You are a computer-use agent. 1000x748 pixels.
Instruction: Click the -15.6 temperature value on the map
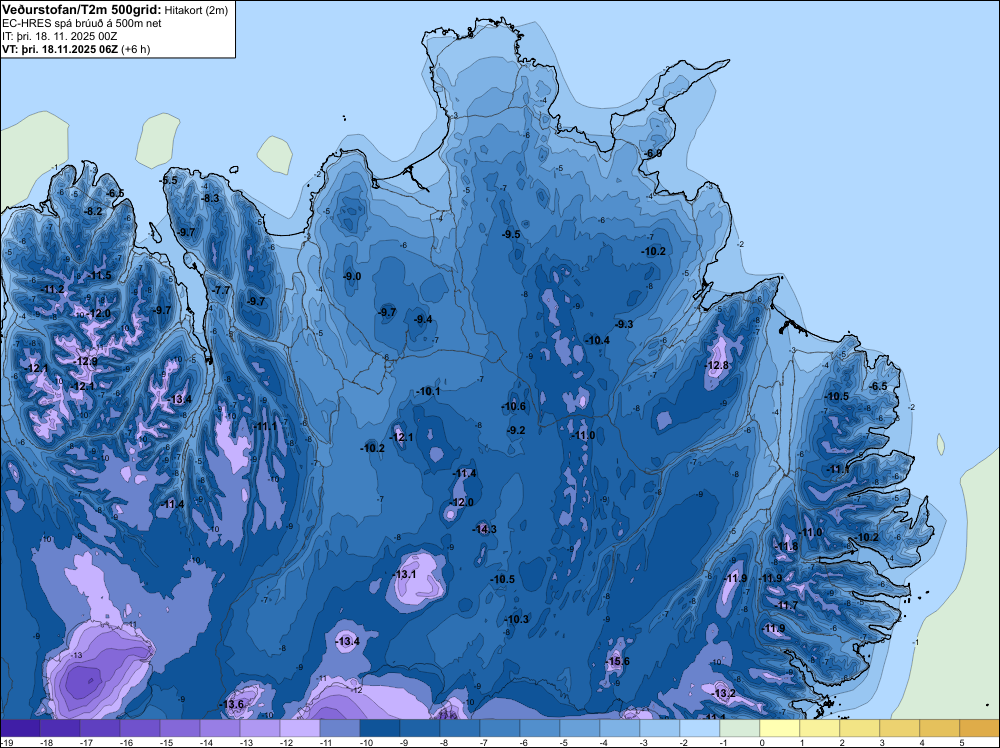(617, 661)
